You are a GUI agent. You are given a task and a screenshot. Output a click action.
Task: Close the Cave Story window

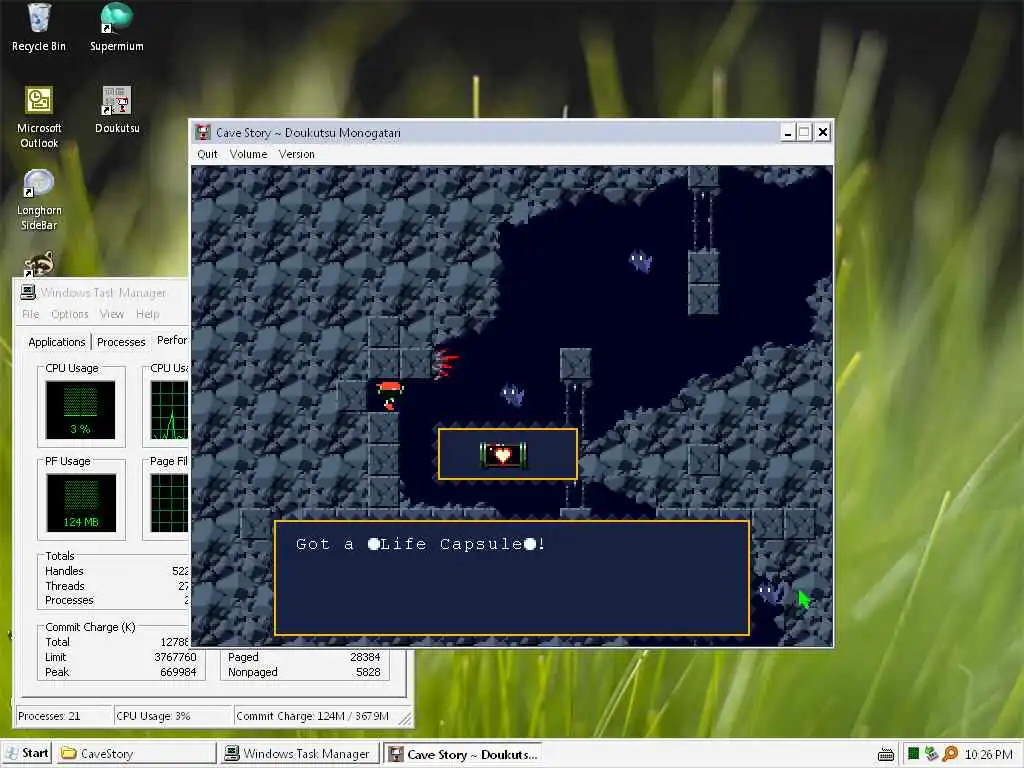point(823,133)
